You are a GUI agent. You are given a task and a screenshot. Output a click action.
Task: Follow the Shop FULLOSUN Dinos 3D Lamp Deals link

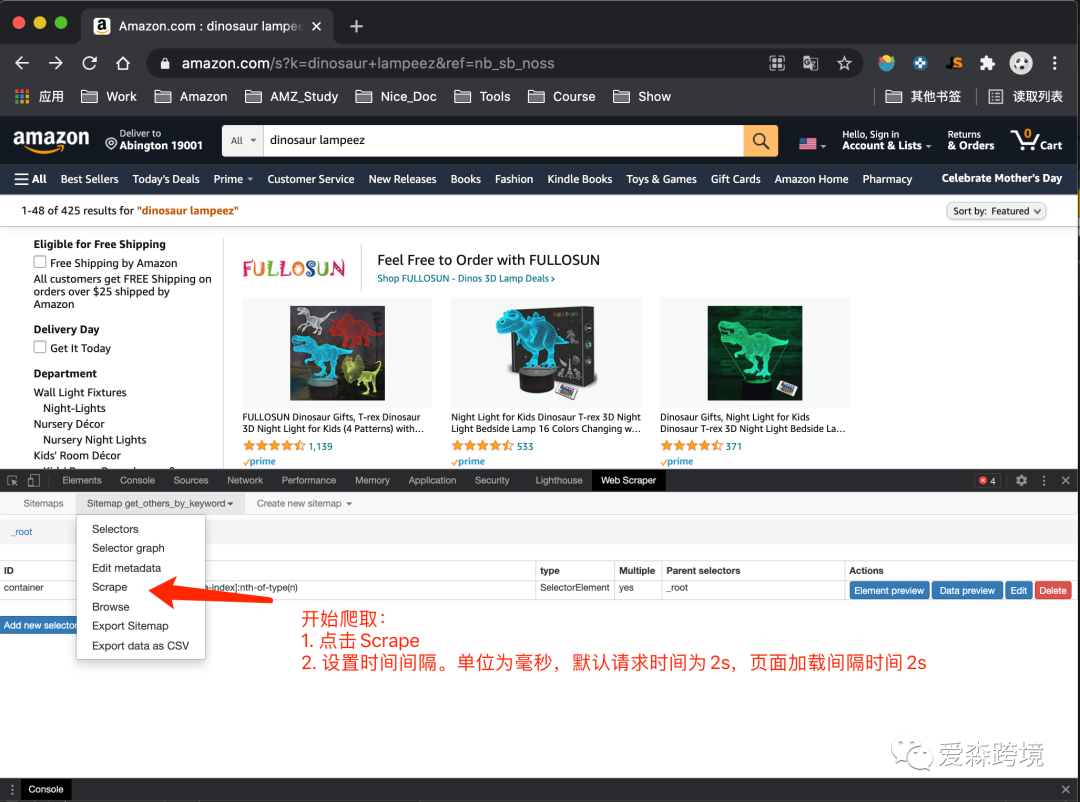click(x=466, y=278)
